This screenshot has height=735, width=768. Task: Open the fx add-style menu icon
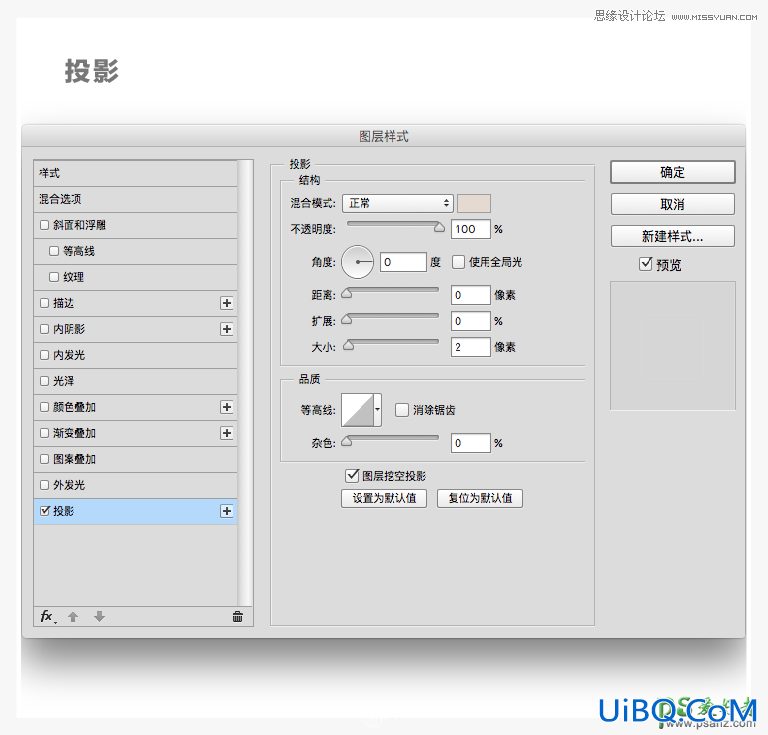(x=48, y=616)
